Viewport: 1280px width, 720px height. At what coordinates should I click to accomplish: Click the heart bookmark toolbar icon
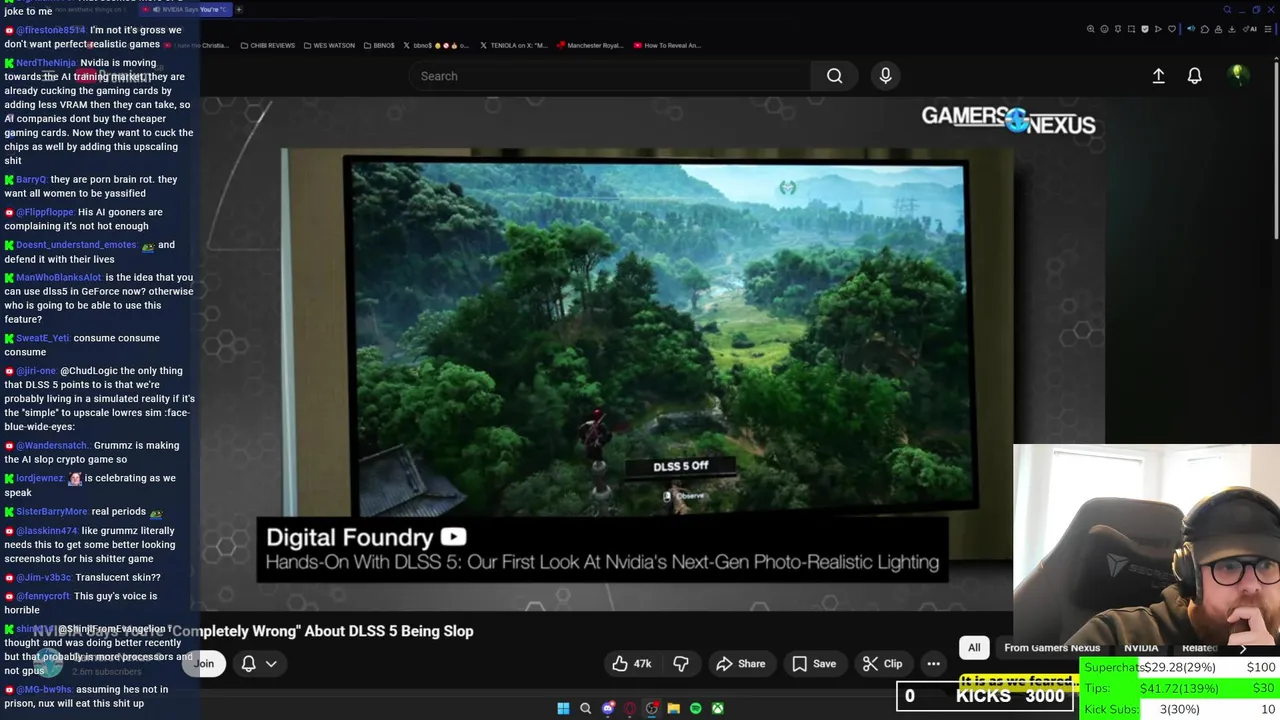click(x=1172, y=29)
